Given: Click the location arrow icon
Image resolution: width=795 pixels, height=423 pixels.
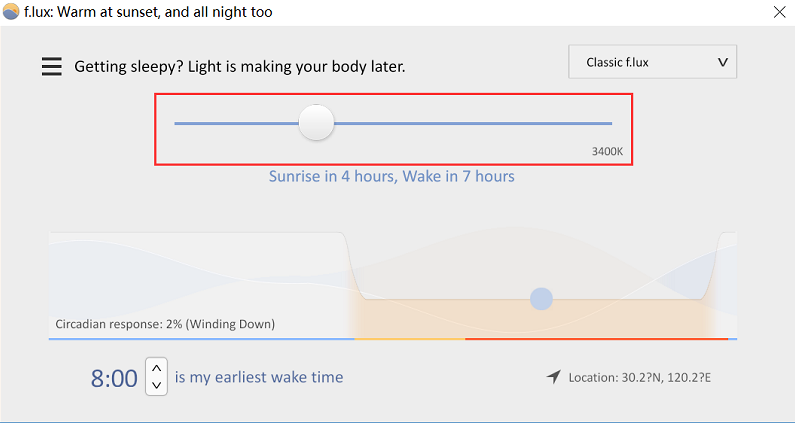Looking at the screenshot, I should point(554,377).
